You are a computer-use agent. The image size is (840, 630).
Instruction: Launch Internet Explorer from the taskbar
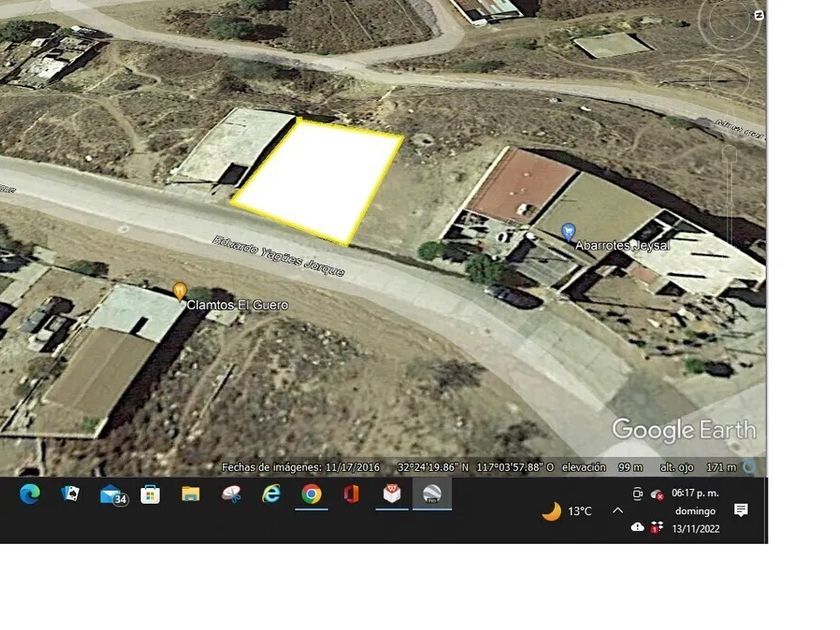271,494
